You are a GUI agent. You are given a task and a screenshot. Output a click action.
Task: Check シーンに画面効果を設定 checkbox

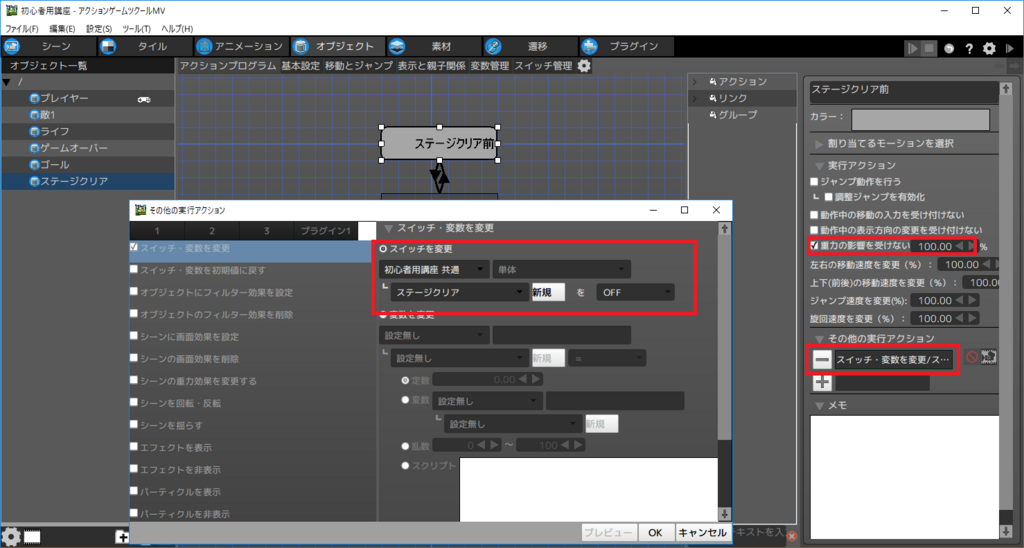click(x=134, y=336)
